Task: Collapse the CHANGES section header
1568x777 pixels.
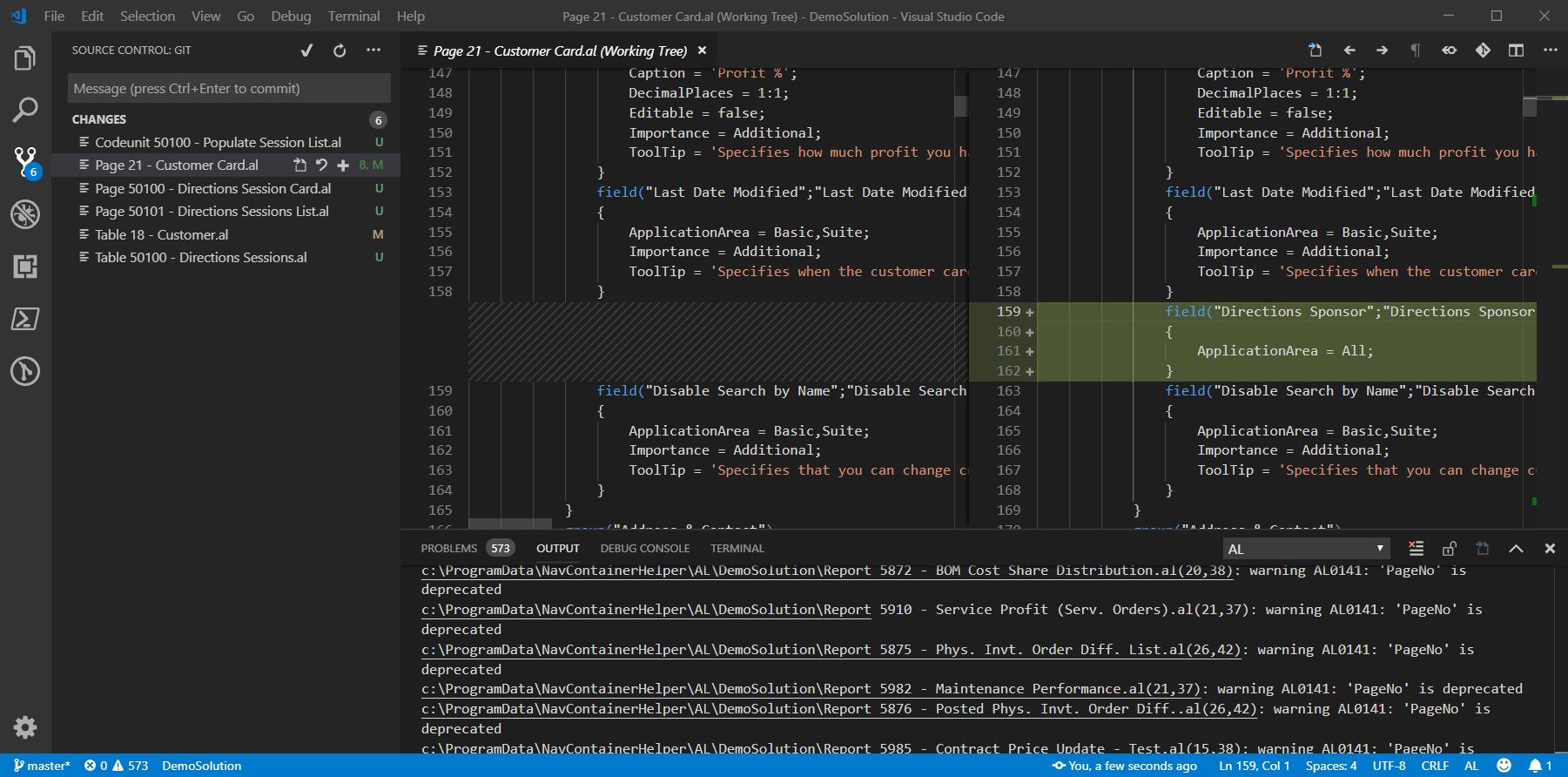Action: (x=226, y=119)
